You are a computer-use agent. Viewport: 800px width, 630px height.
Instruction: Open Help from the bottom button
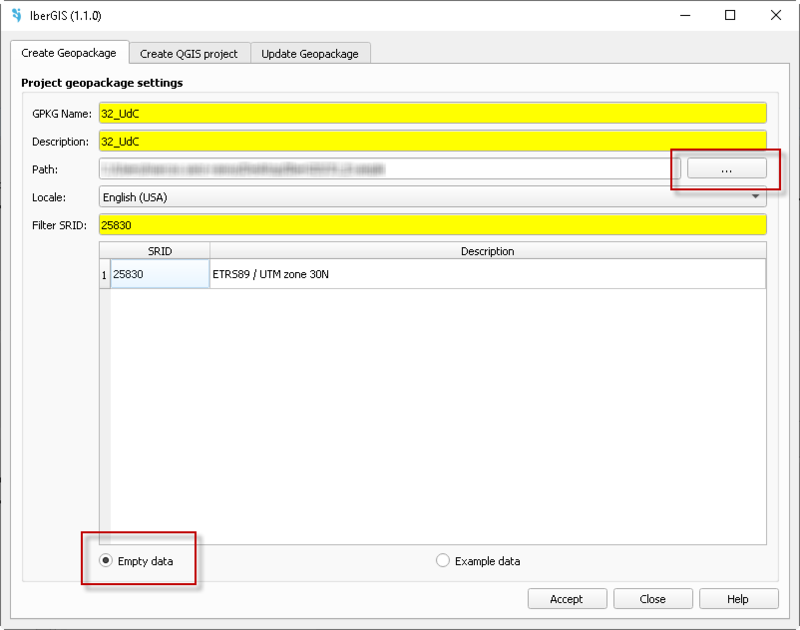click(738, 599)
